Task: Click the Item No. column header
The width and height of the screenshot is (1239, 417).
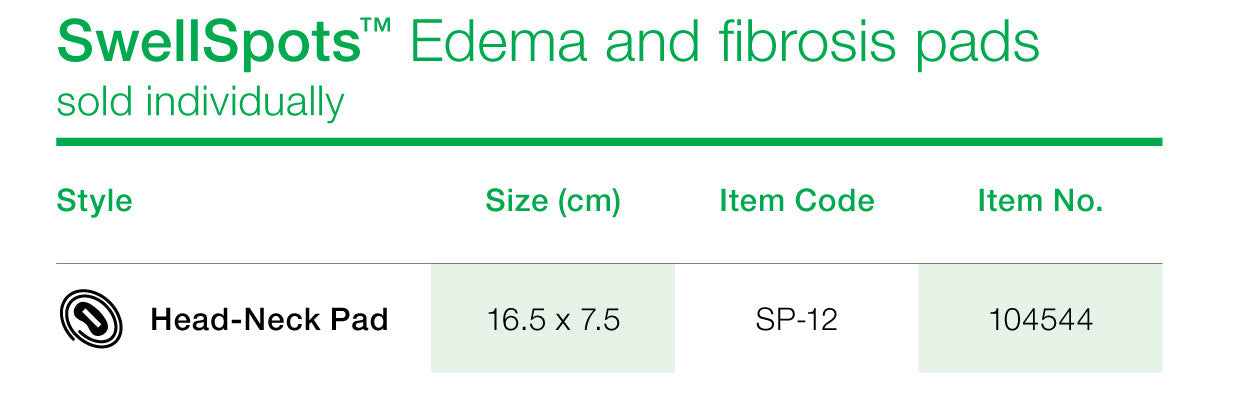Action: [1040, 202]
